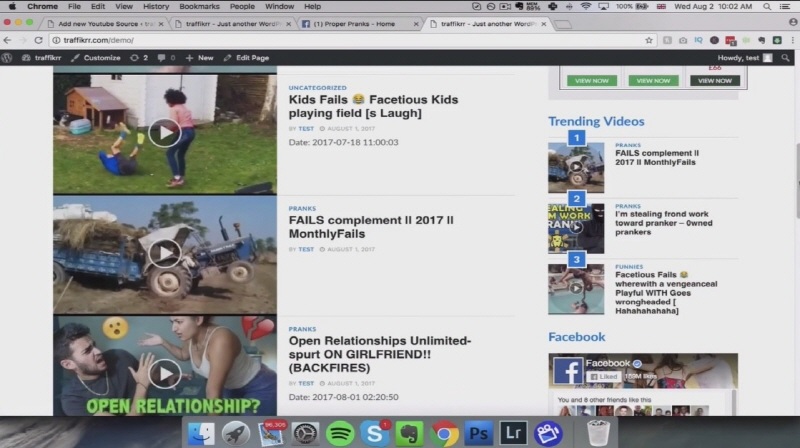800x448 pixels.
Task: Click the Facebook Liked button
Action: [x=604, y=377]
